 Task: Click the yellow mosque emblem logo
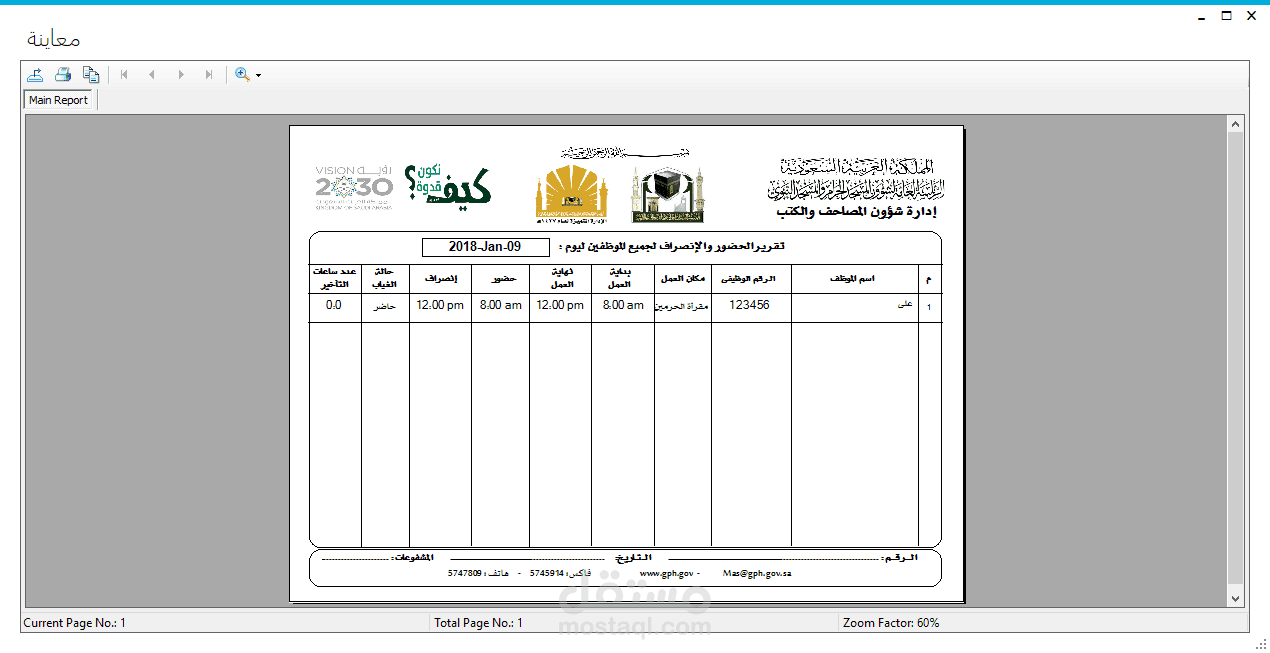(x=571, y=194)
